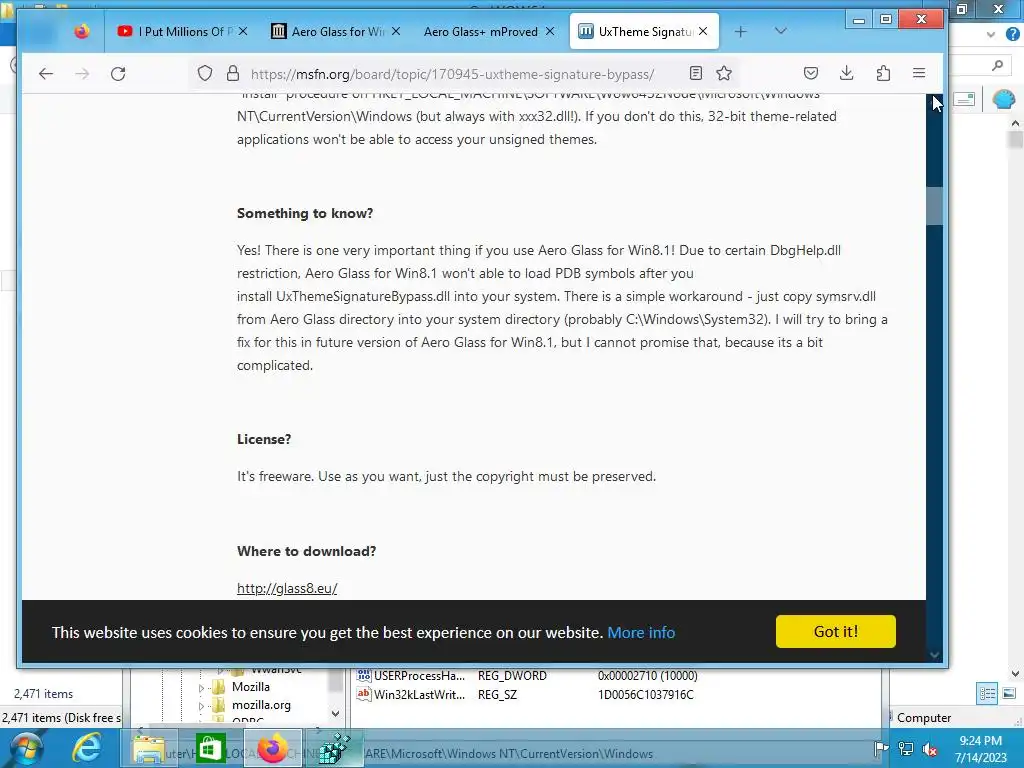The image size is (1024, 768).
Task: Open the list all tabs dropdown
Action: pos(780,31)
